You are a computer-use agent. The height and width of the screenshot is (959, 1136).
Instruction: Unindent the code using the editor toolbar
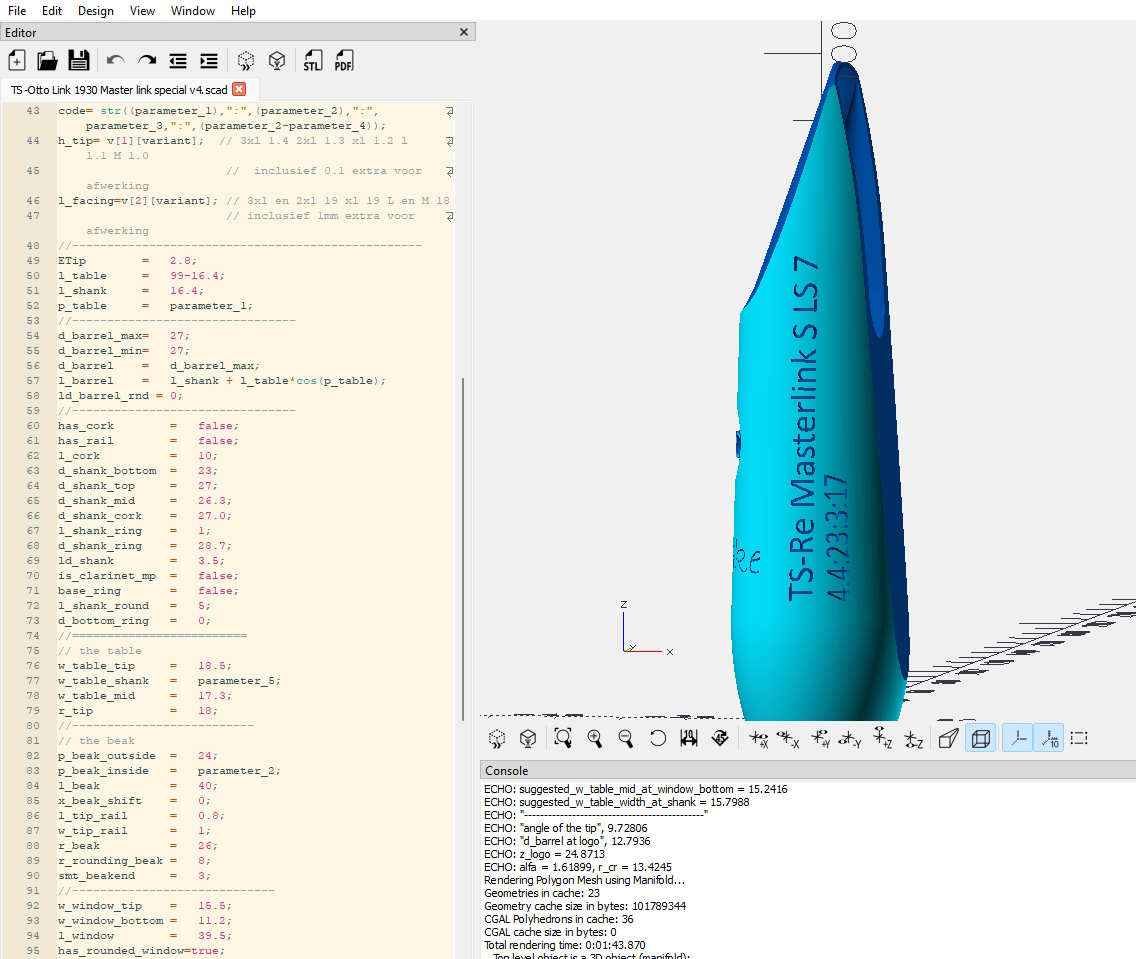pyautogui.click(x=178, y=61)
